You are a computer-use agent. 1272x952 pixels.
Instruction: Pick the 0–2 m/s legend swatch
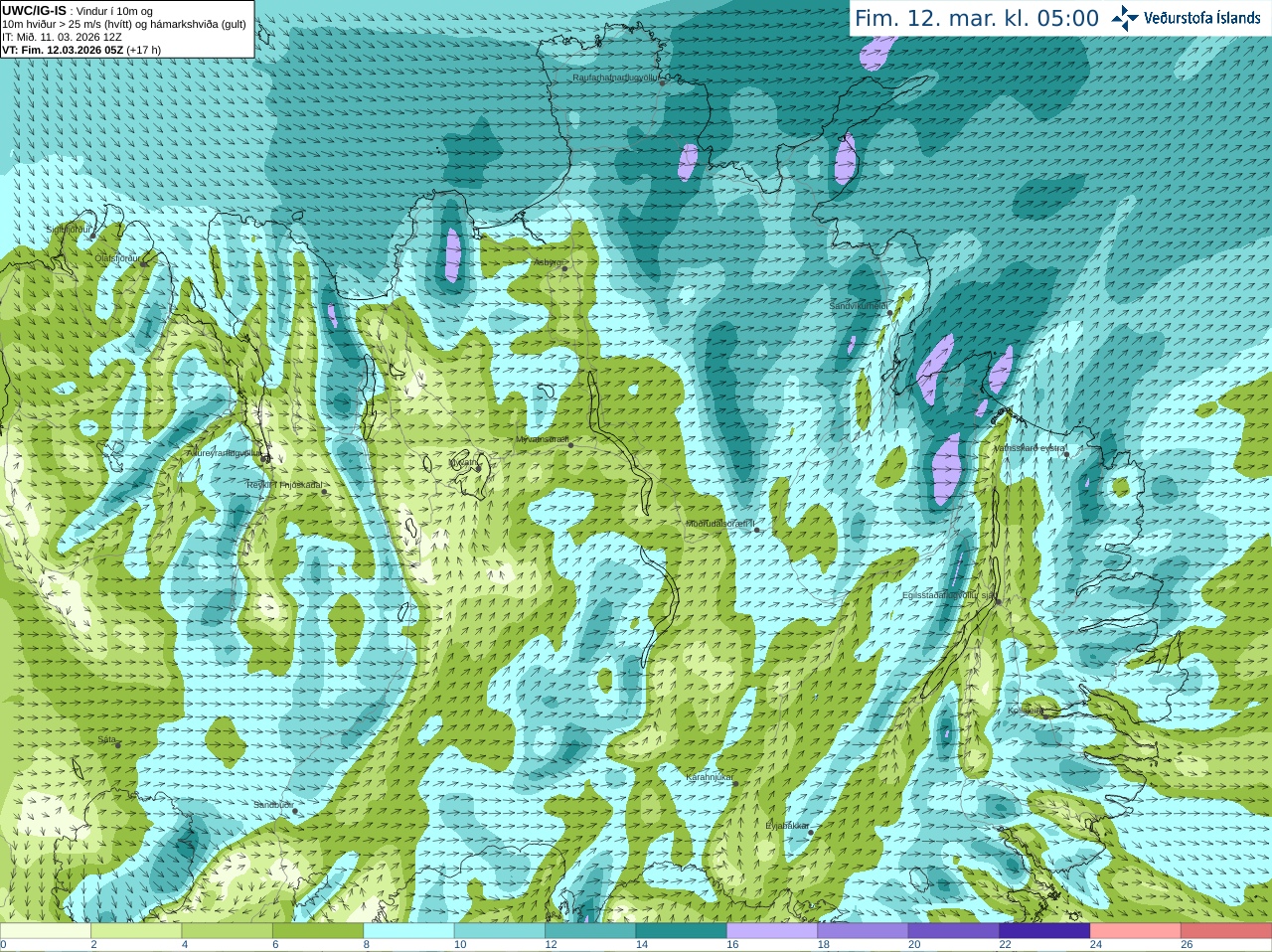coord(46,931)
